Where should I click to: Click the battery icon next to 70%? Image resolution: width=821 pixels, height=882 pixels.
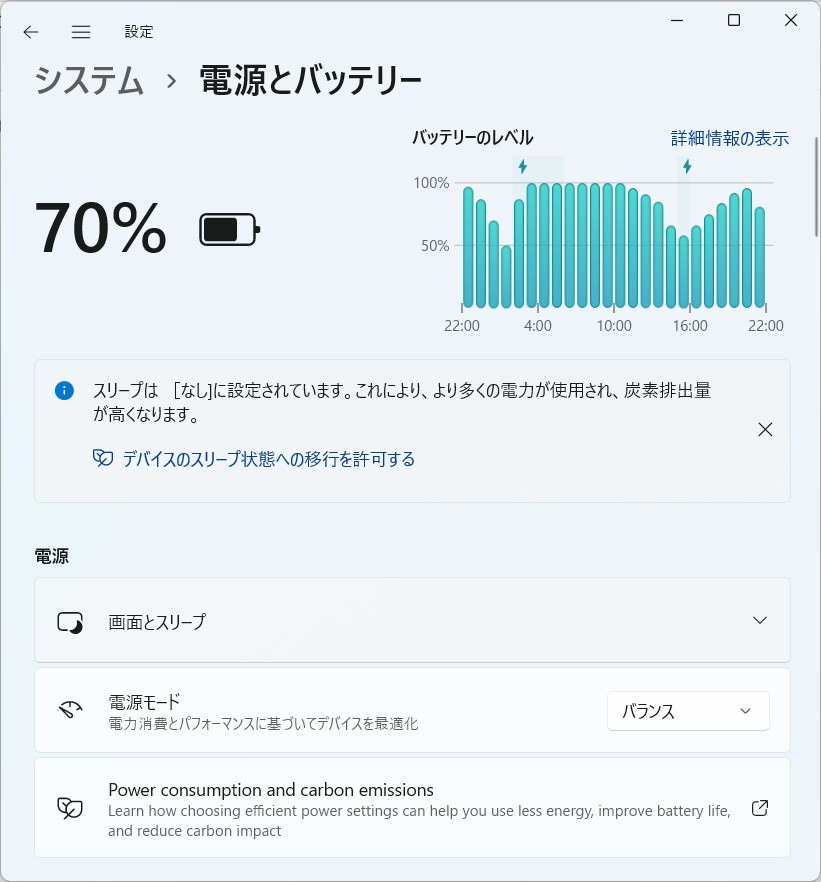click(229, 229)
